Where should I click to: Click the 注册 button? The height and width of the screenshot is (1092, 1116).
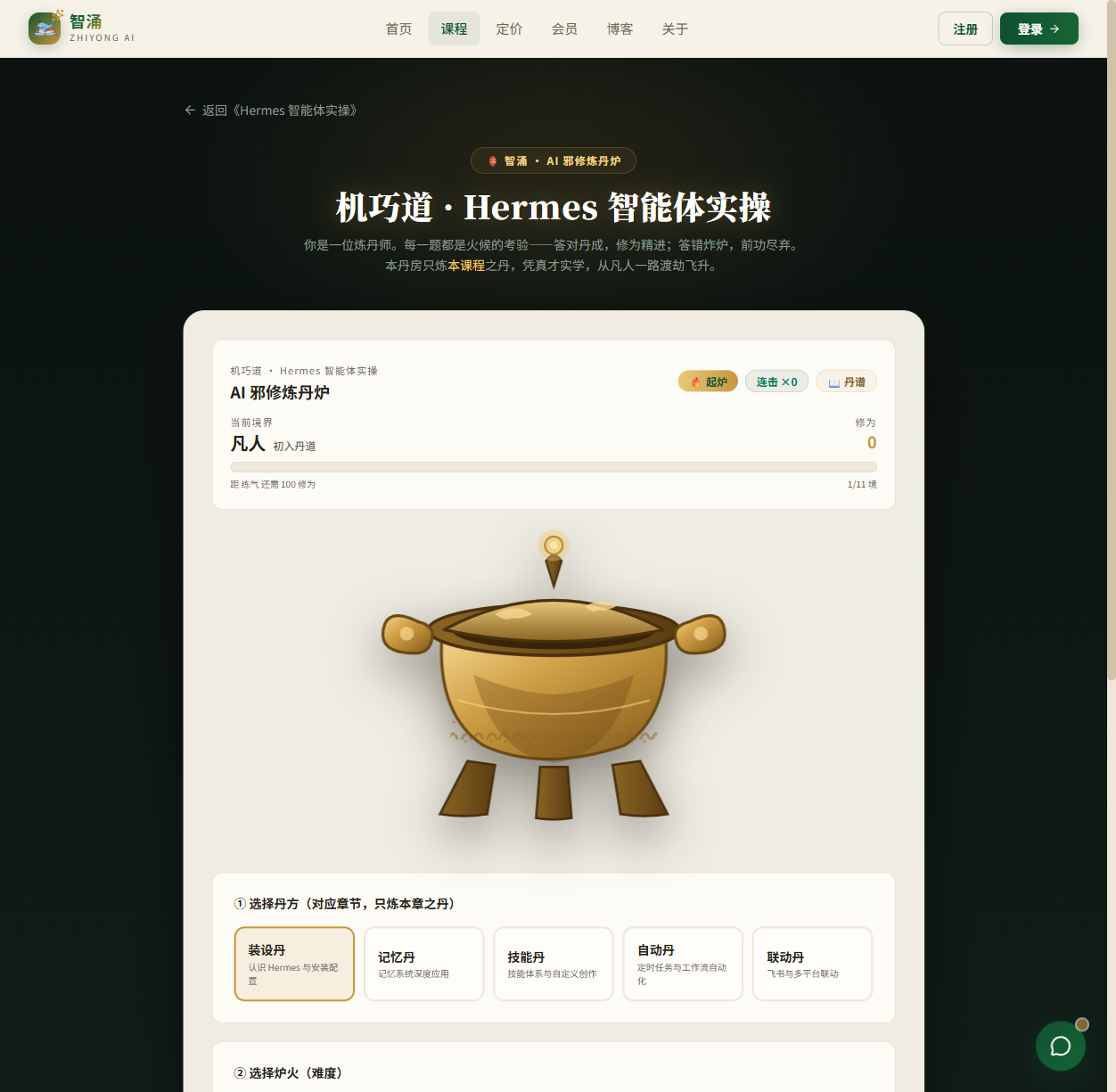[x=965, y=29]
